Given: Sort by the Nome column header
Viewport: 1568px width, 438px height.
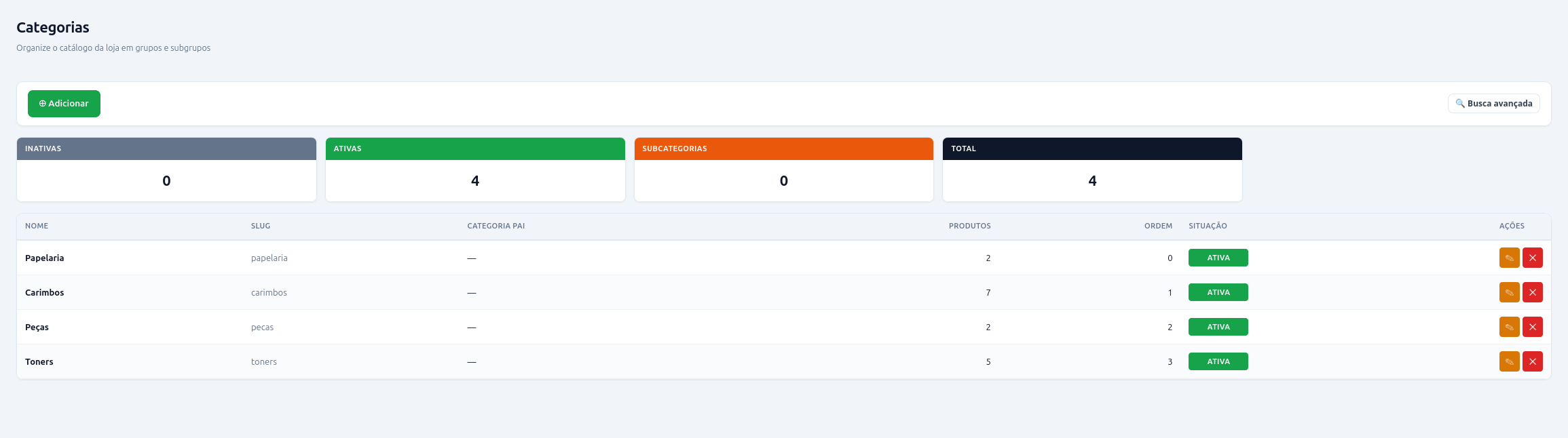Looking at the screenshot, I should pos(37,226).
